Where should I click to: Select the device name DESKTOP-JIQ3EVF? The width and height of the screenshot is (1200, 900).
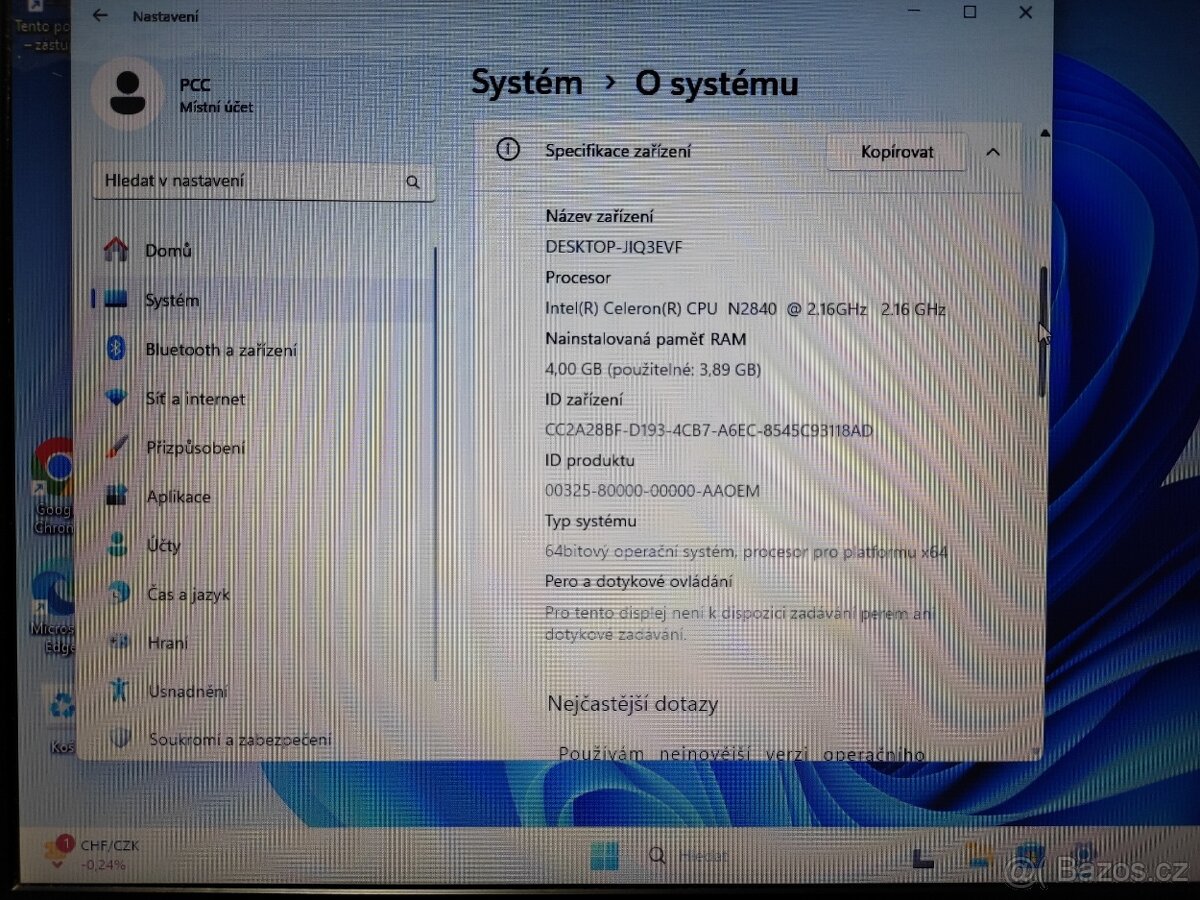pos(614,247)
